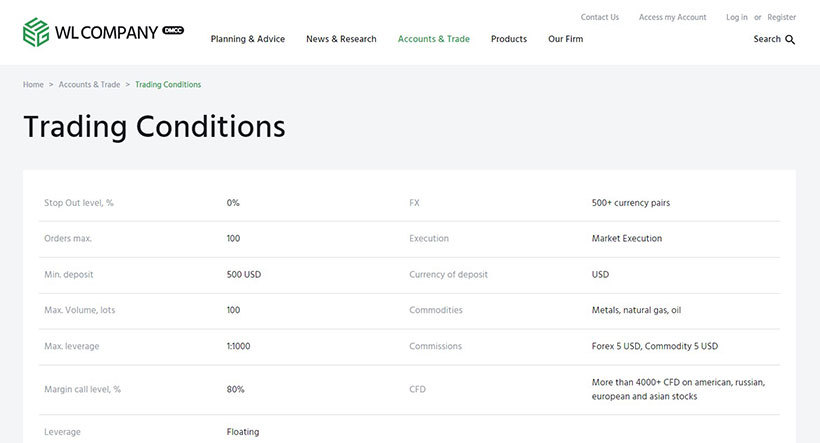Click Accounts & Trade in the breadcrumb
Viewport: 820px width, 443px height.
[x=89, y=85]
